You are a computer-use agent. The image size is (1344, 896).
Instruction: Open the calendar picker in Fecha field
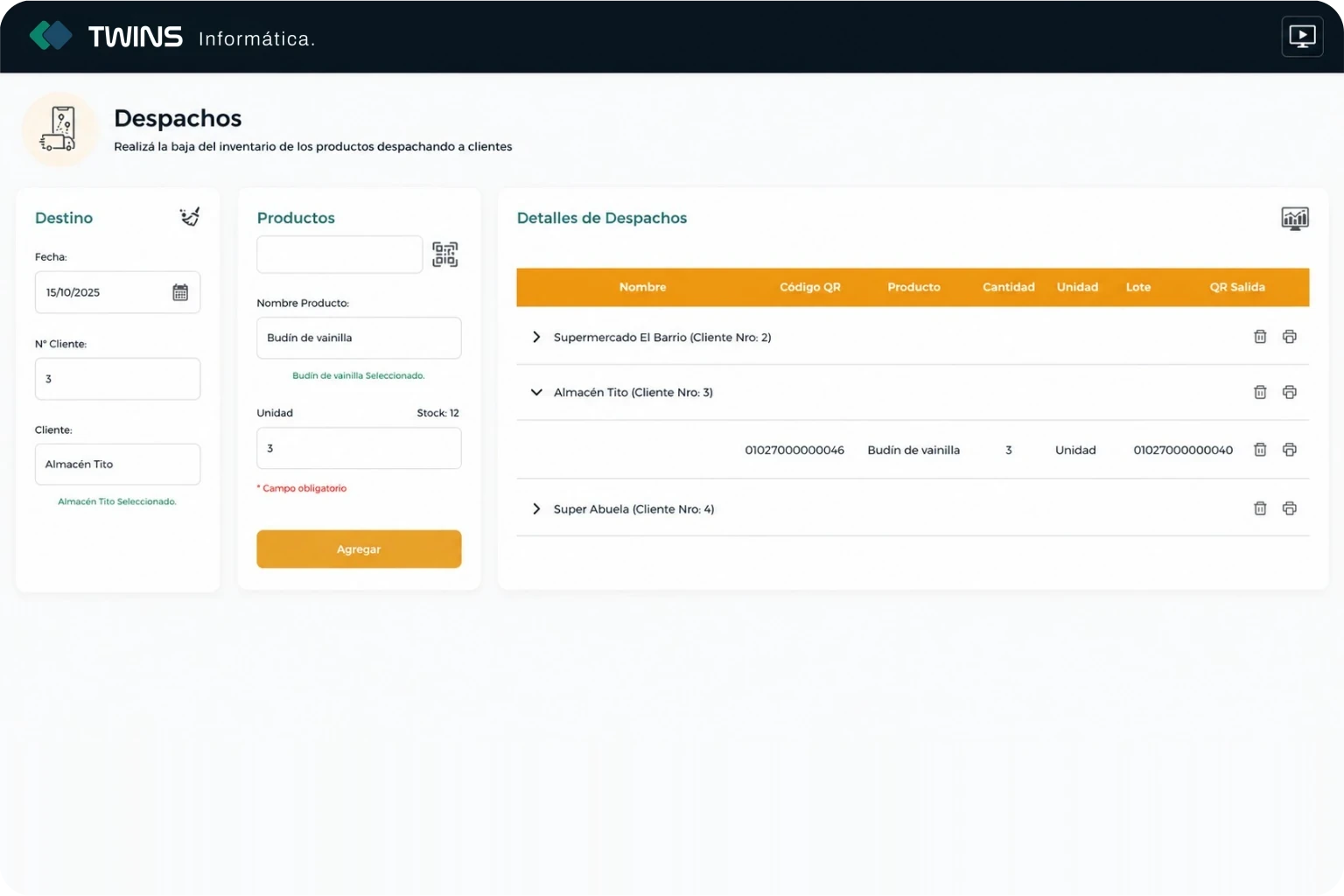pos(180,292)
